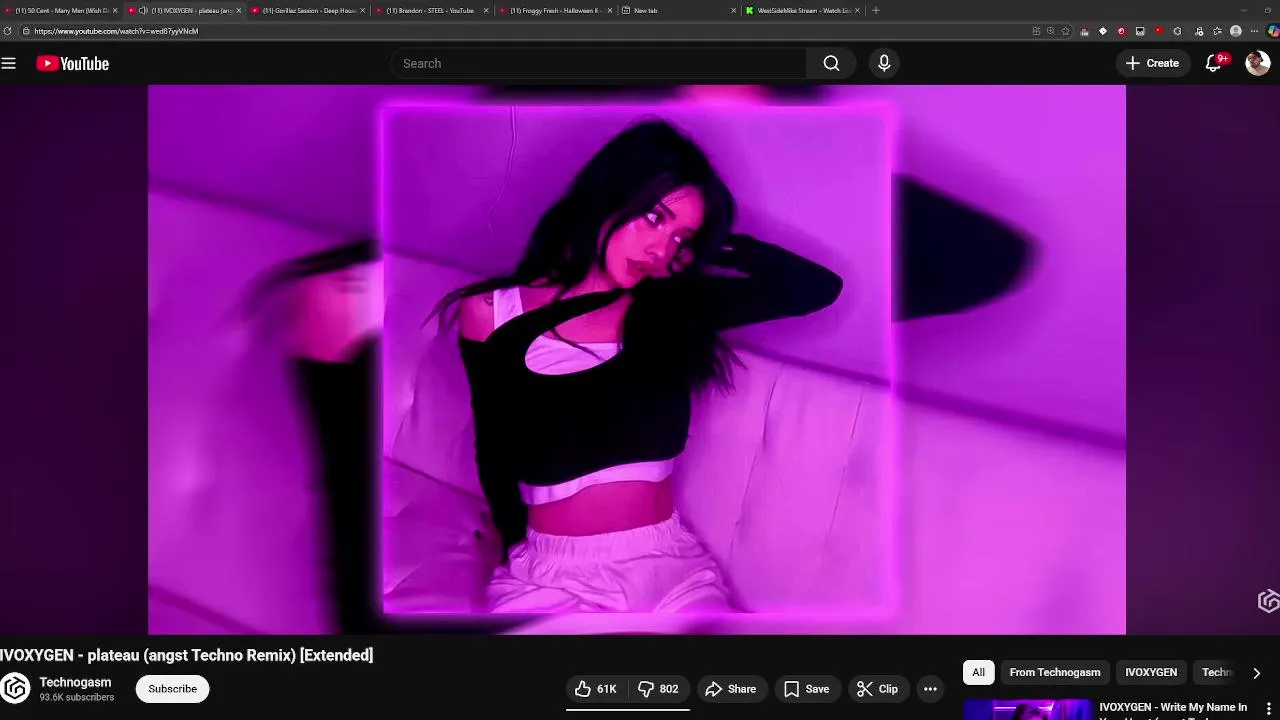The width and height of the screenshot is (1280, 720).
Task: Open the YouTube guide hamburger menu
Action: tap(9, 63)
